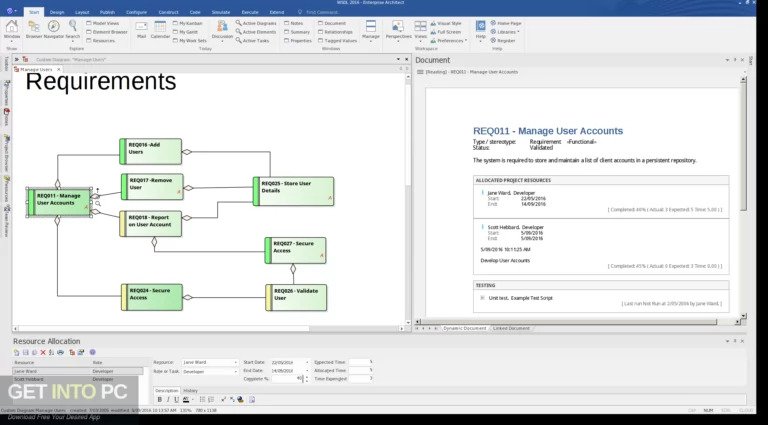The image size is (768, 425).
Task: Click print icon in Resource Allocation toolbar
Action: pyautogui.click(x=60, y=352)
